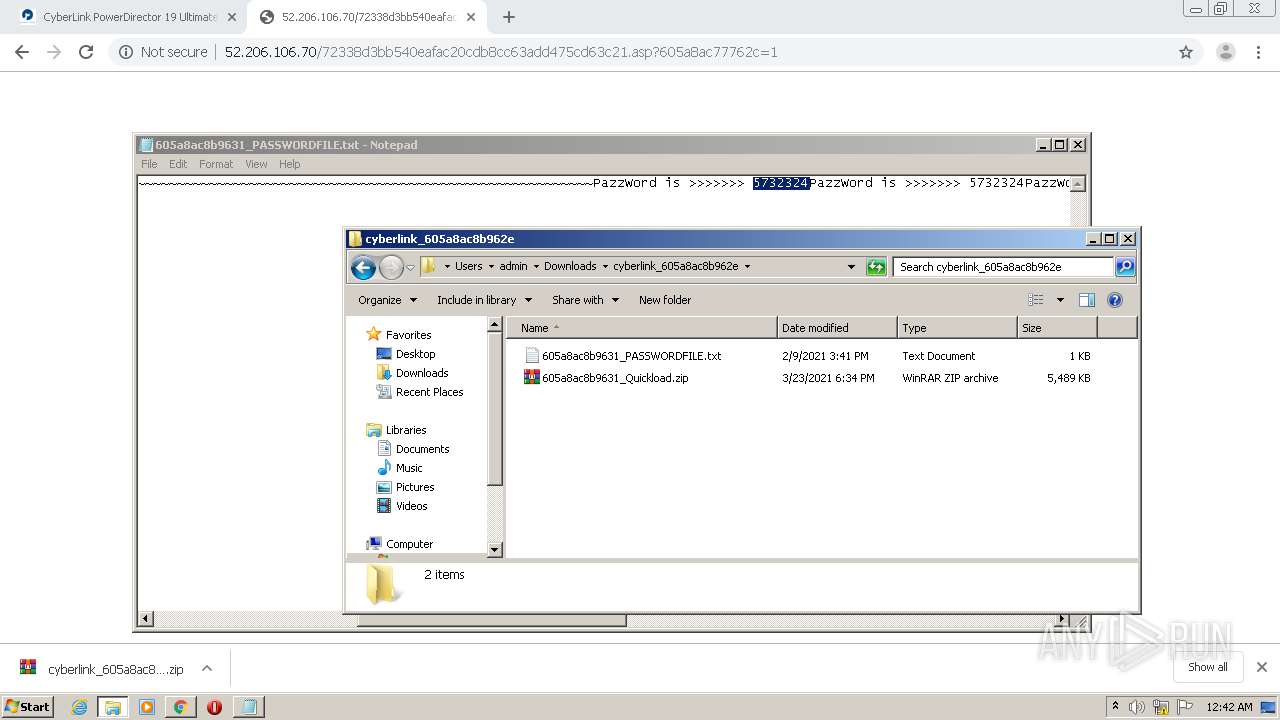The image size is (1280, 720).
Task: Open the Windows Start menu
Action: (28, 706)
